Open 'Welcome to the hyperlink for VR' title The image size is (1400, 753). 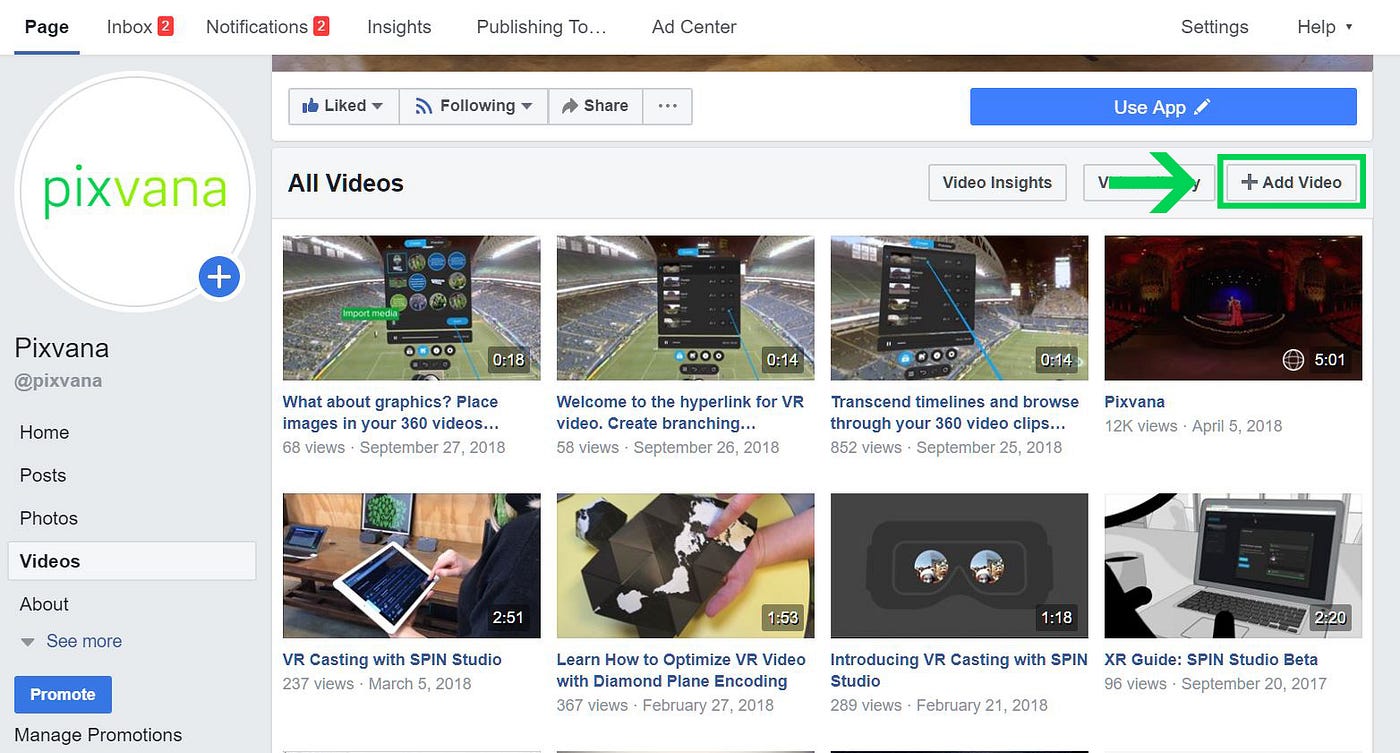680,412
